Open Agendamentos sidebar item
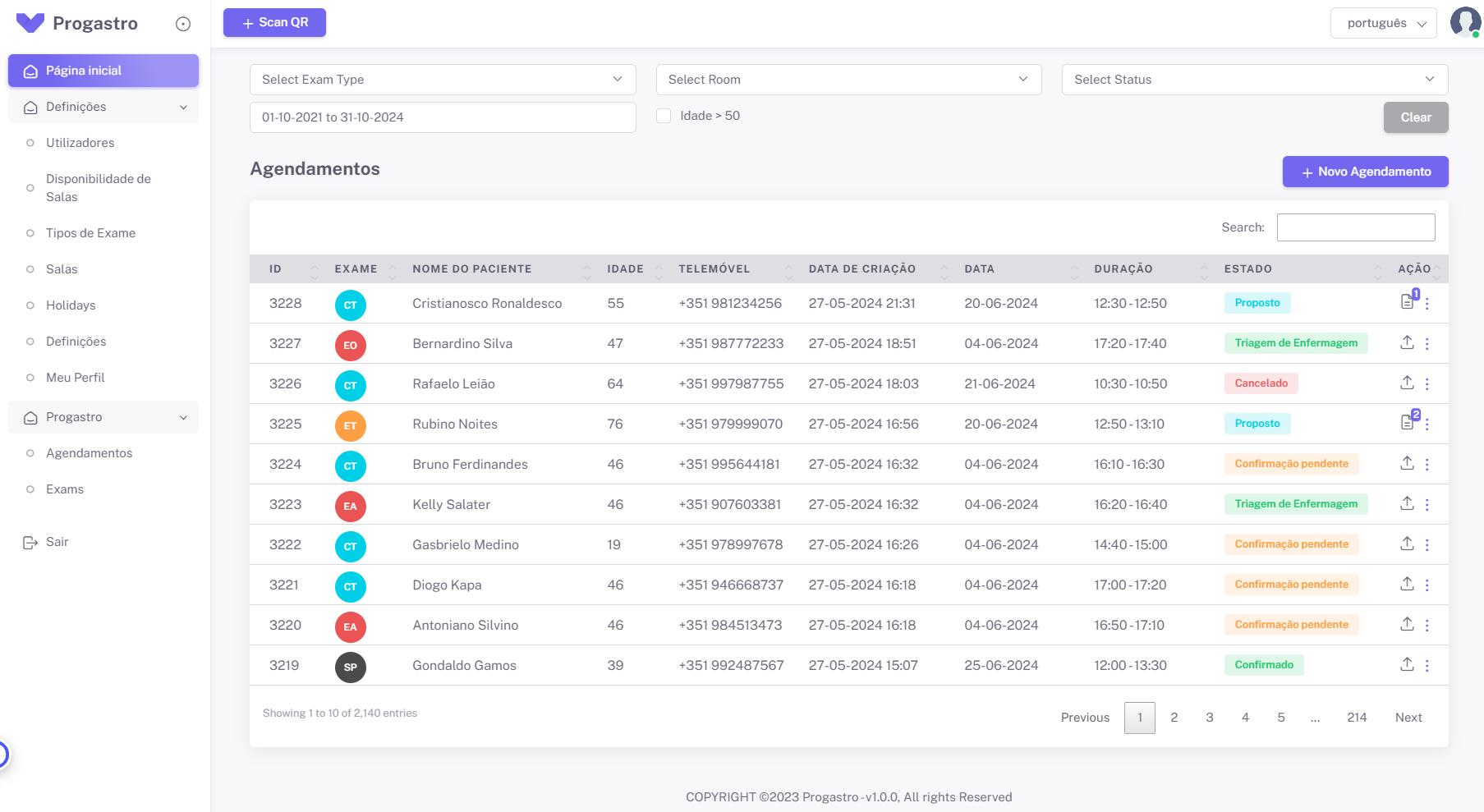This screenshot has height=812, width=1484. point(89,453)
